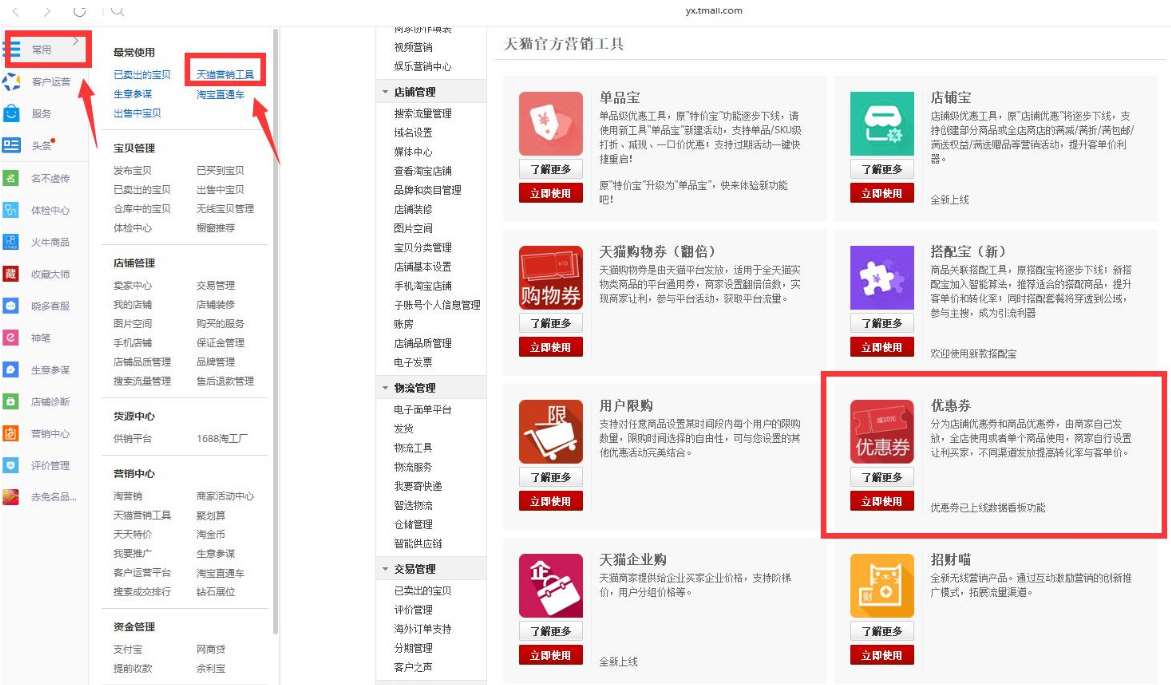Open 仓储管理 under 物流管理
Image resolution: width=1171 pixels, height=685 pixels.
(x=413, y=524)
